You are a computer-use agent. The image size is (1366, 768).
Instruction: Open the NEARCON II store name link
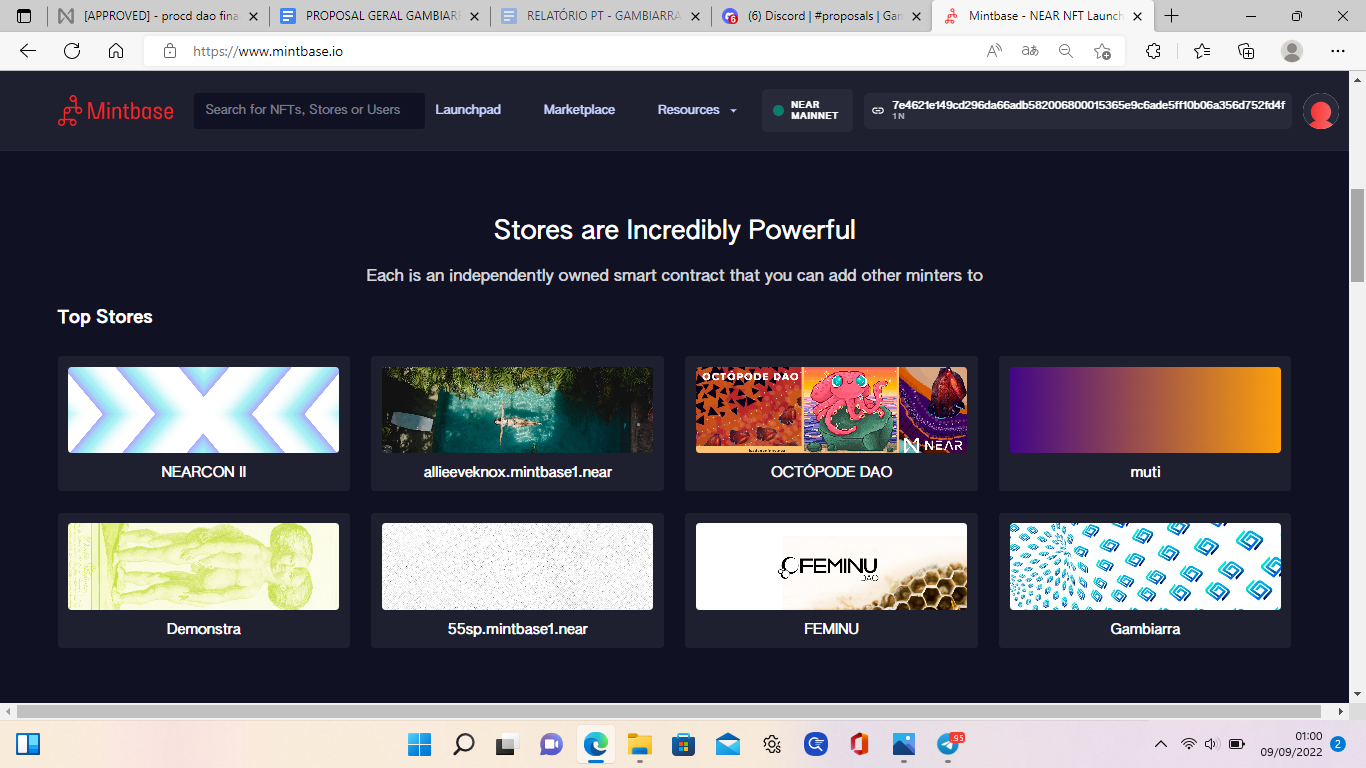pyautogui.click(x=204, y=472)
